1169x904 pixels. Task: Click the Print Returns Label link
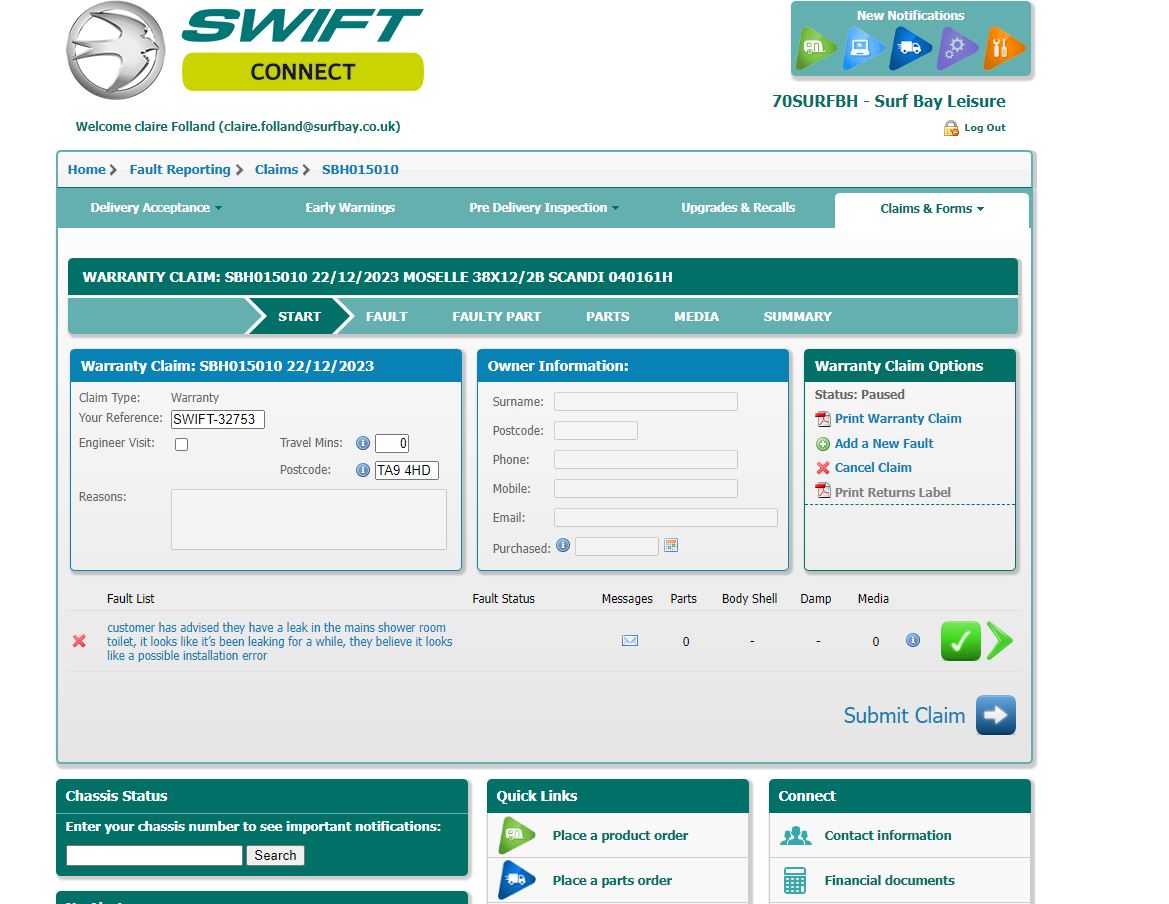tap(892, 493)
